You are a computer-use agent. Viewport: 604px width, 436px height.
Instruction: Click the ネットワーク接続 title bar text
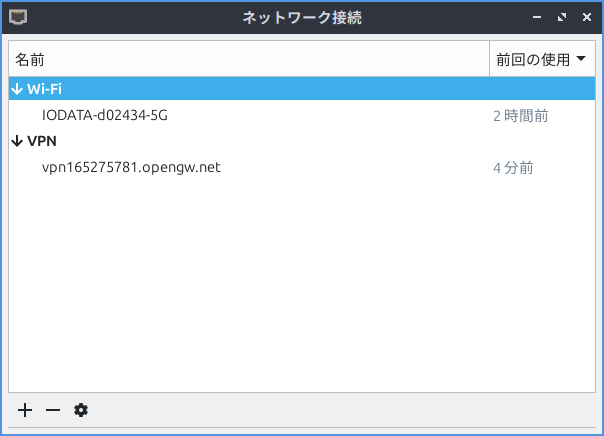[x=300, y=18]
